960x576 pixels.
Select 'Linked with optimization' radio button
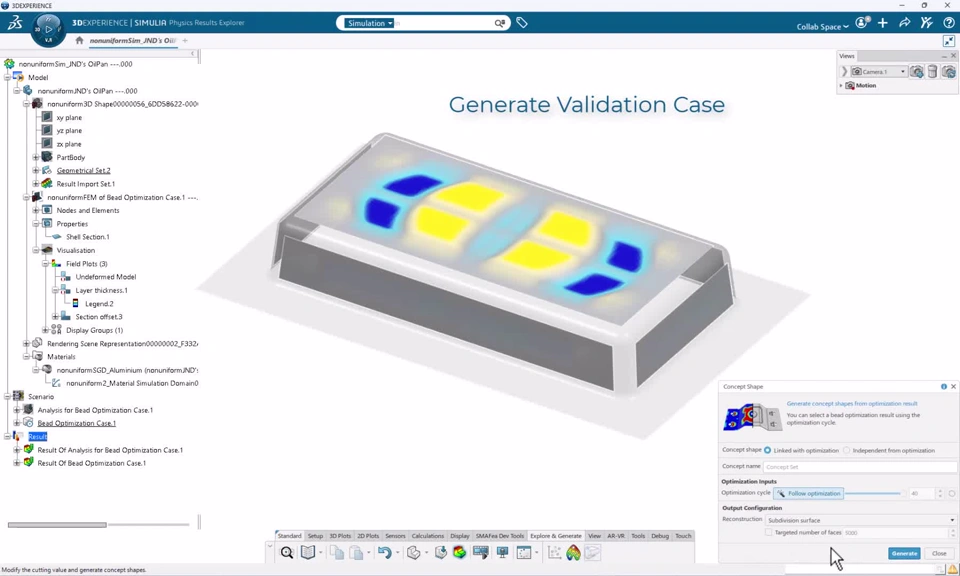tap(768, 450)
